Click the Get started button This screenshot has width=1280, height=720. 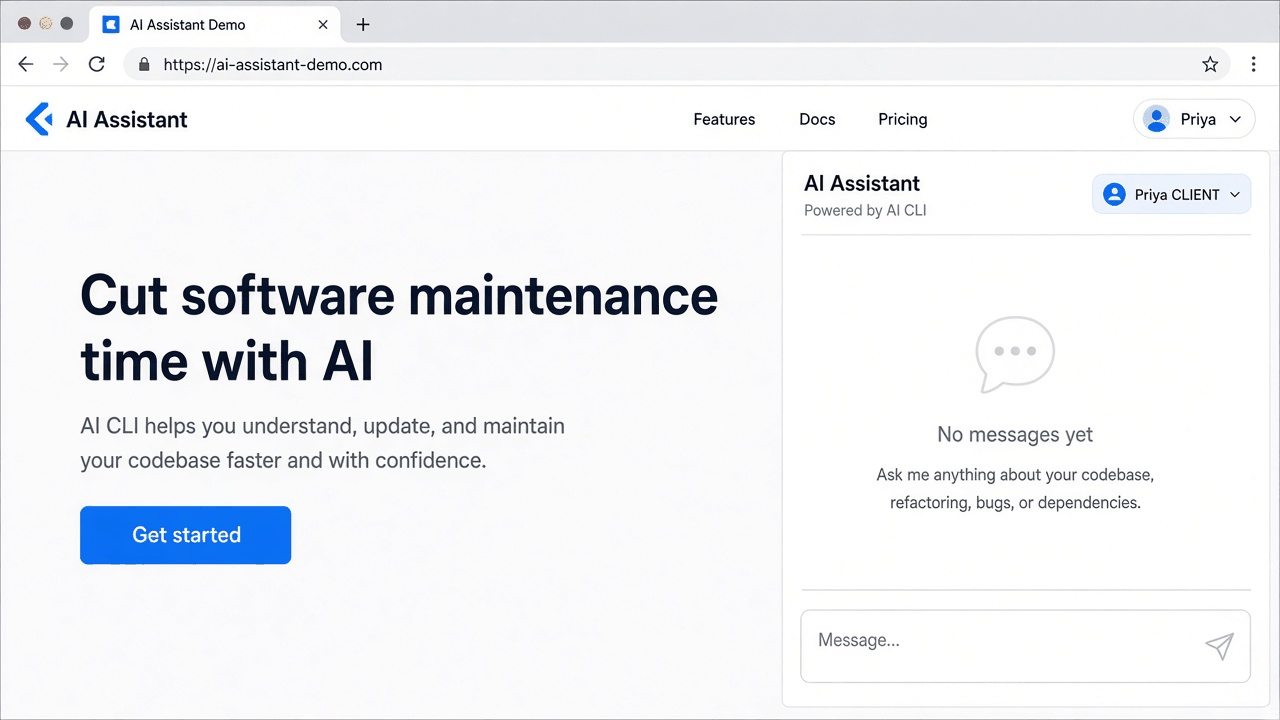point(186,535)
